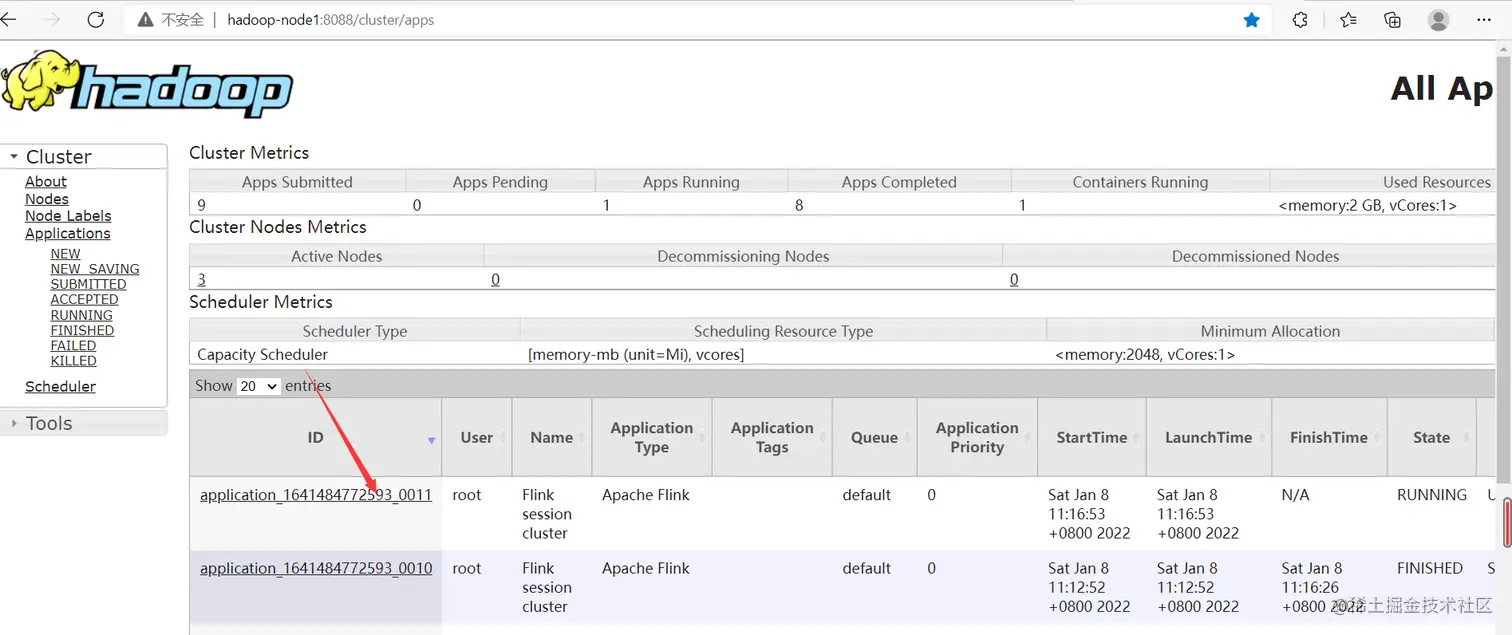The width and height of the screenshot is (1512, 635).
Task: Click the browser forward arrow
Action: [53, 20]
